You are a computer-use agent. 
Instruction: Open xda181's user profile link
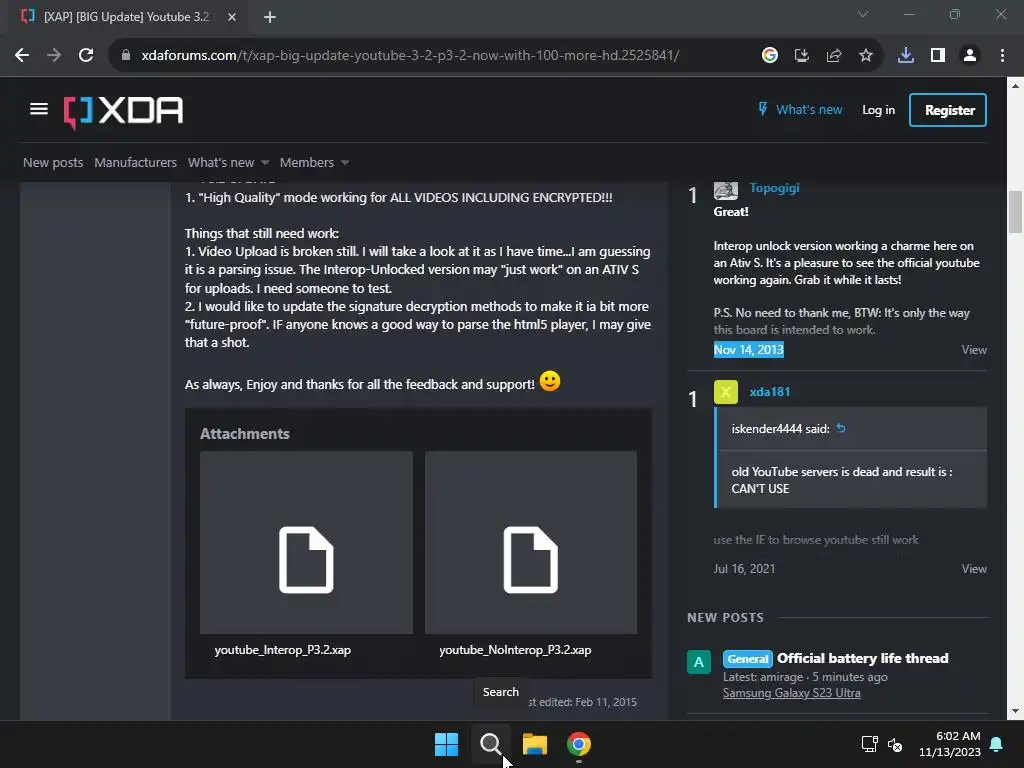[769, 392]
